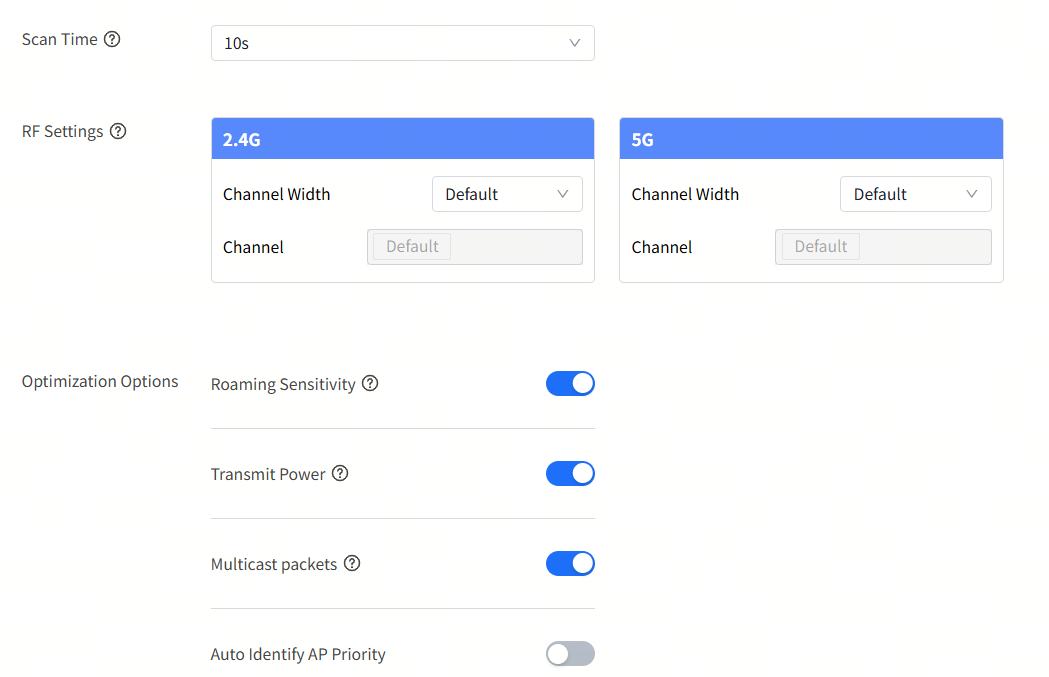Click the Roaming Sensitivity label text
This screenshot has height=677, width=1049.
[x=283, y=385]
